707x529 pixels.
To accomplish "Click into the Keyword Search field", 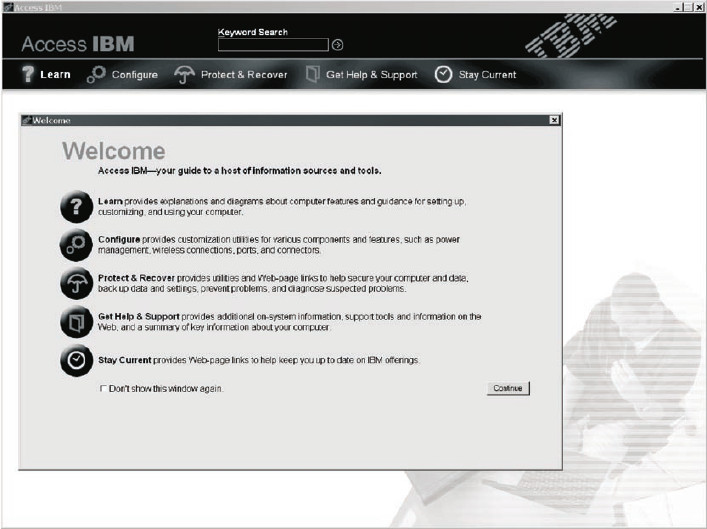I will click(x=273, y=45).
